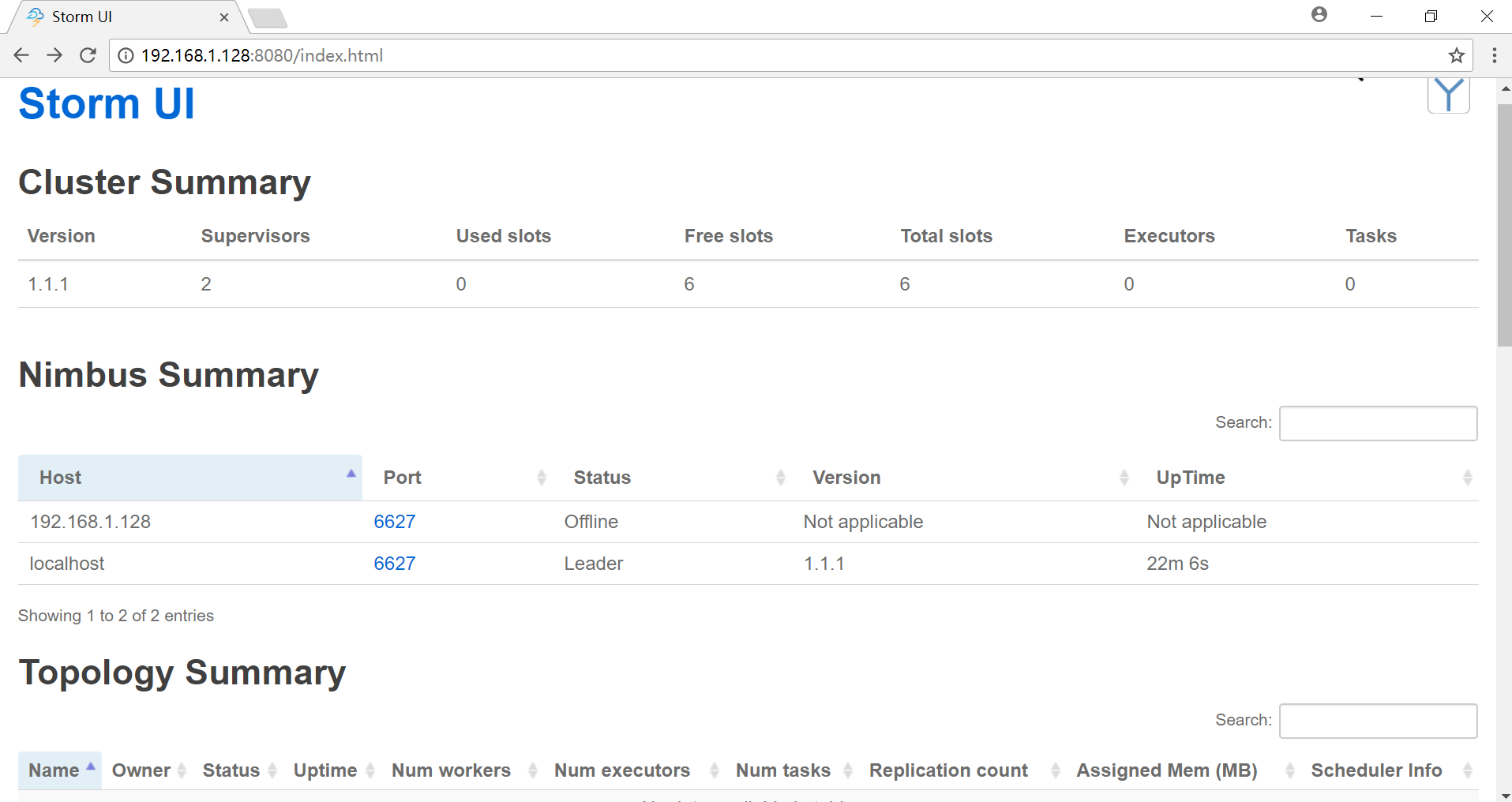Click the Used slots column header
The image size is (1512, 802).
pyautogui.click(x=504, y=236)
